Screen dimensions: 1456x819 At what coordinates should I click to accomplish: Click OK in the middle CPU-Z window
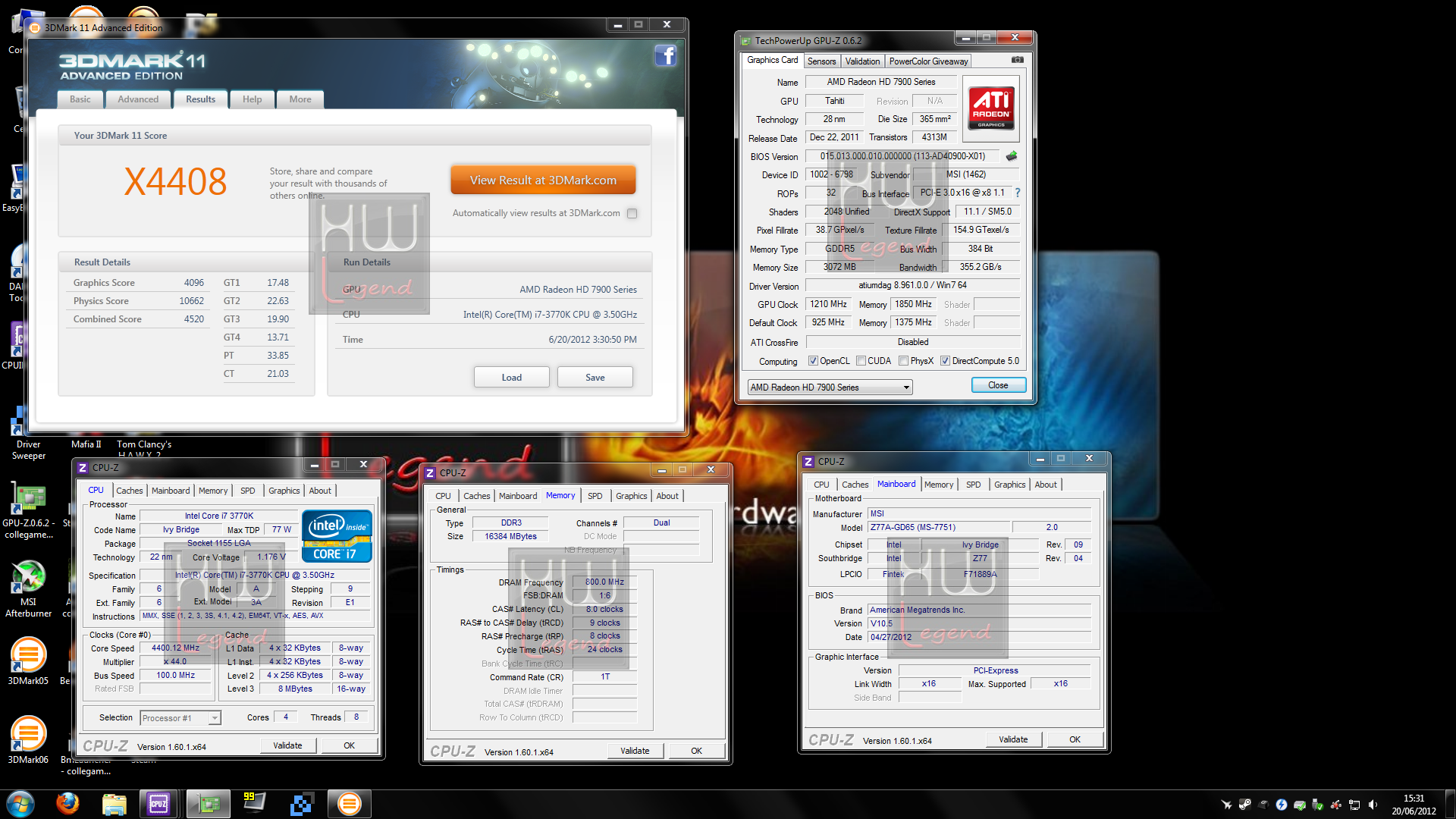[696, 751]
